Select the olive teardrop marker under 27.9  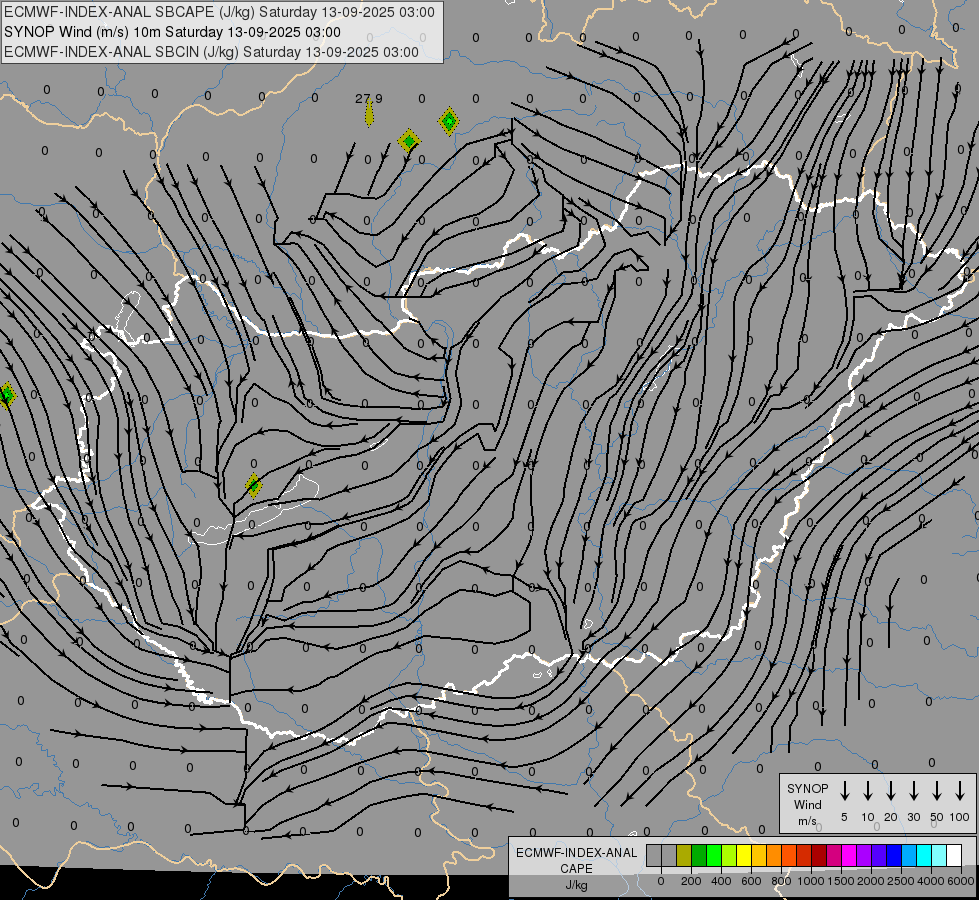369,115
